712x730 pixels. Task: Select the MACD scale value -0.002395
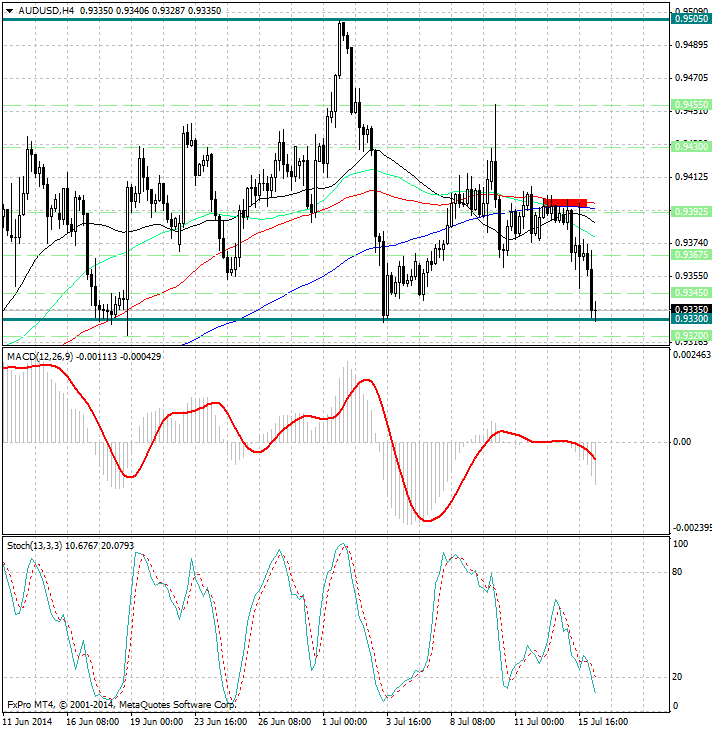tap(692, 528)
